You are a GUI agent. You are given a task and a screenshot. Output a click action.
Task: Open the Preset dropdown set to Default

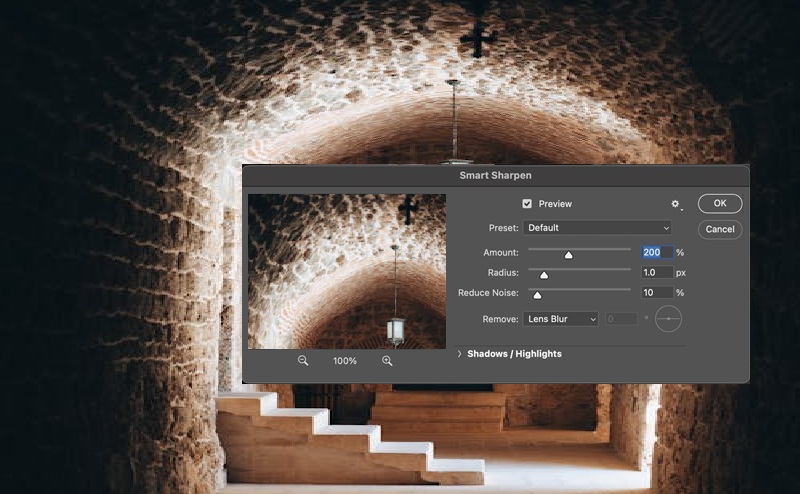[596, 228]
